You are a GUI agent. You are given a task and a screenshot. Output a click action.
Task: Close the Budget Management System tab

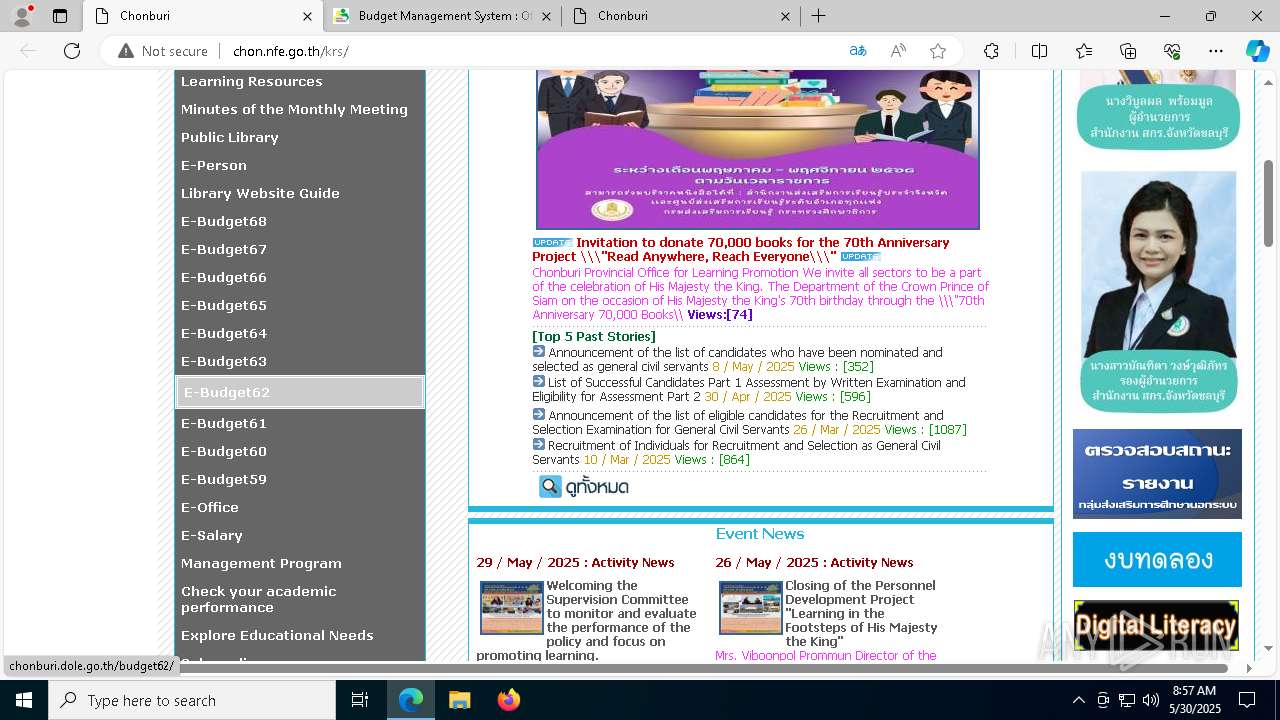click(546, 16)
